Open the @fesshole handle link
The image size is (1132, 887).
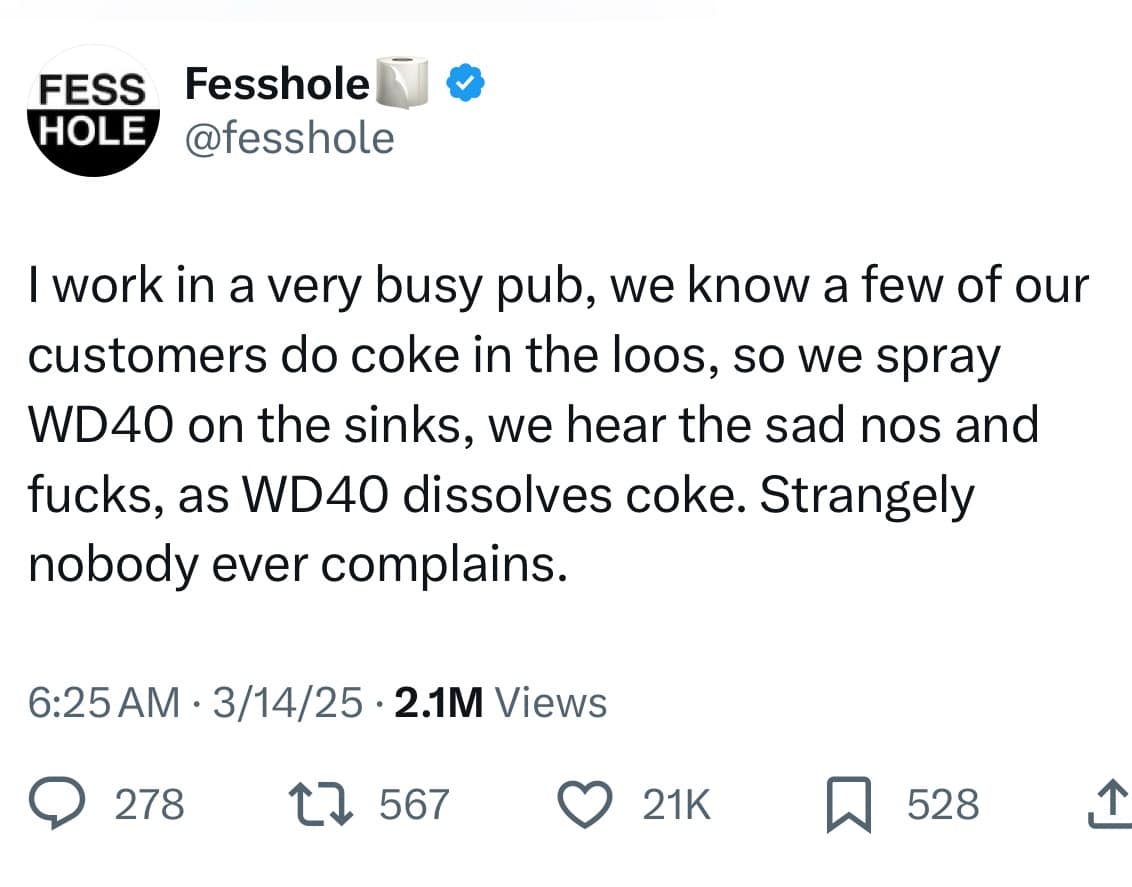[x=289, y=137]
